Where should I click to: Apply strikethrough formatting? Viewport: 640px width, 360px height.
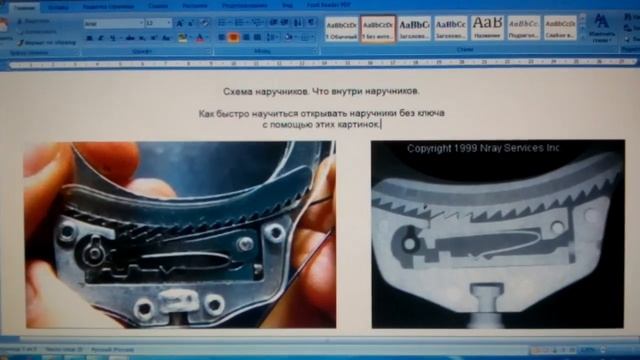130,38
